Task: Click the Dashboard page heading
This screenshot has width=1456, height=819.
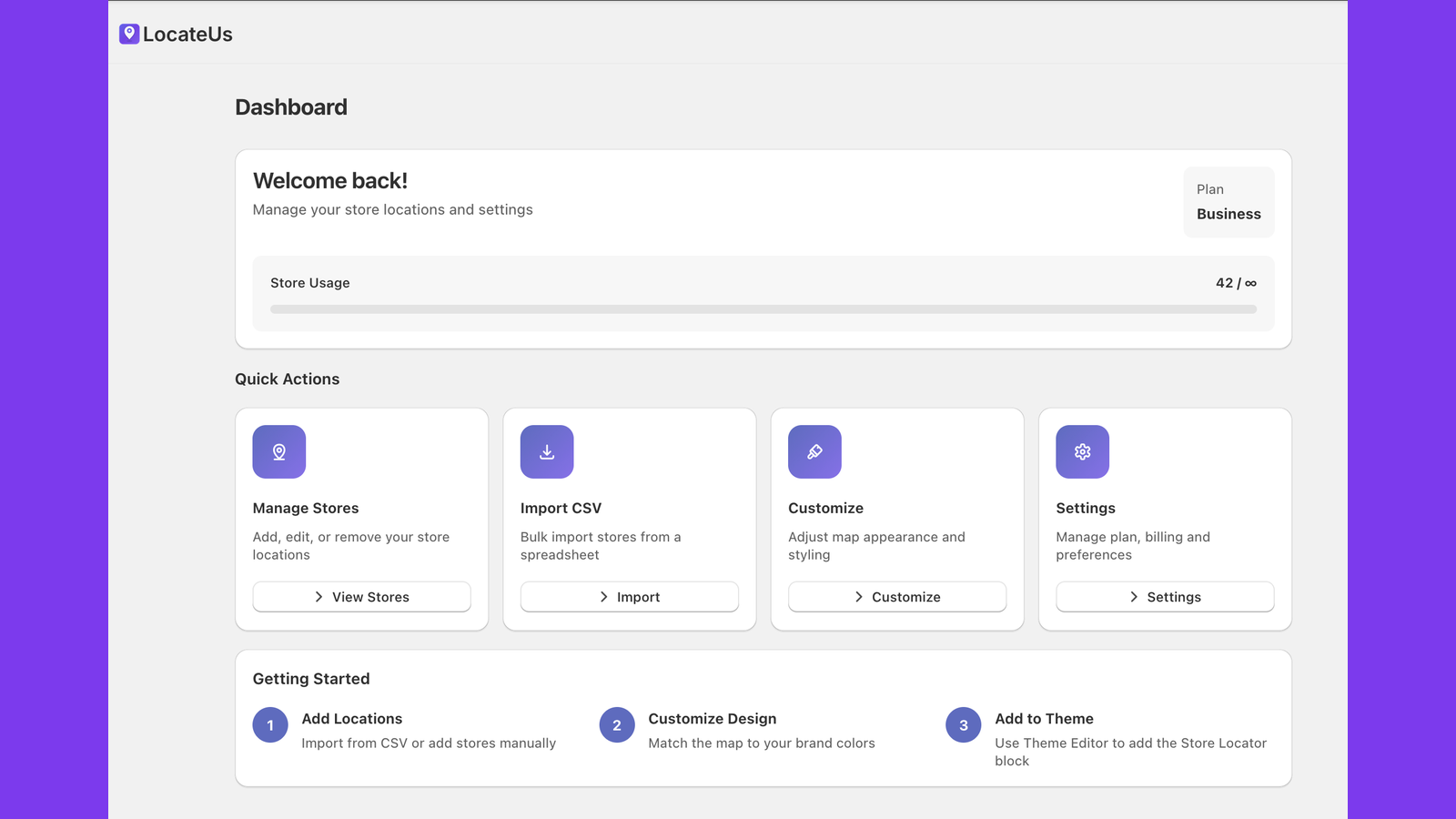Action: point(291,106)
